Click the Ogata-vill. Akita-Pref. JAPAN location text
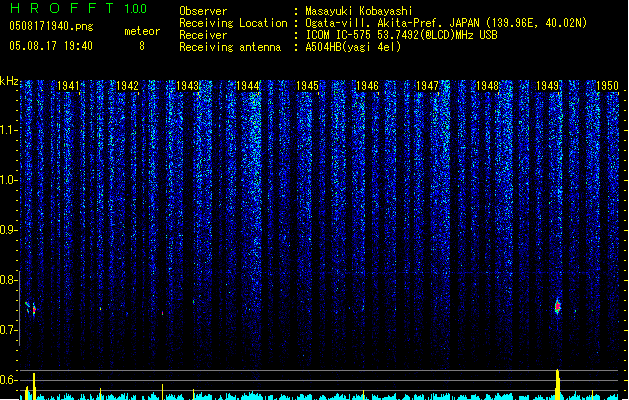 point(446,23)
